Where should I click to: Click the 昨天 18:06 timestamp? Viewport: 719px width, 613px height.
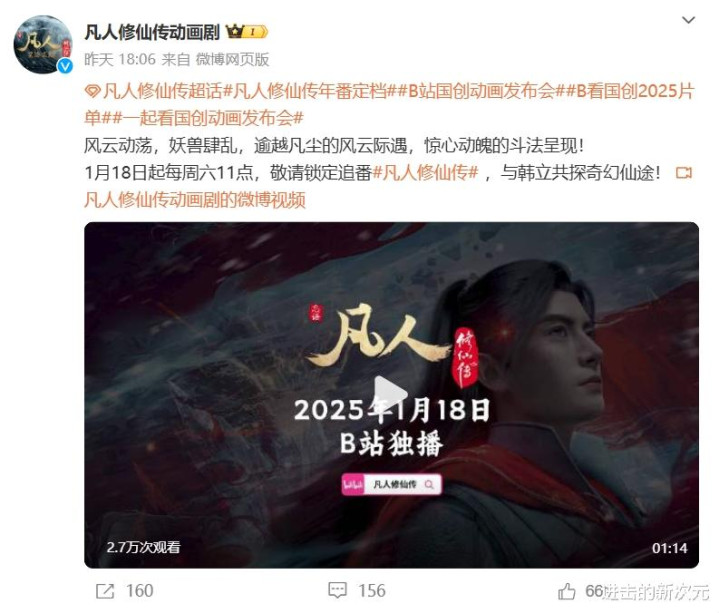click(120, 60)
